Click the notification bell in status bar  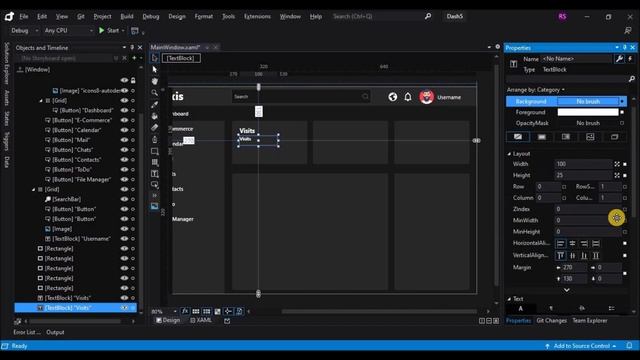pos(629,346)
